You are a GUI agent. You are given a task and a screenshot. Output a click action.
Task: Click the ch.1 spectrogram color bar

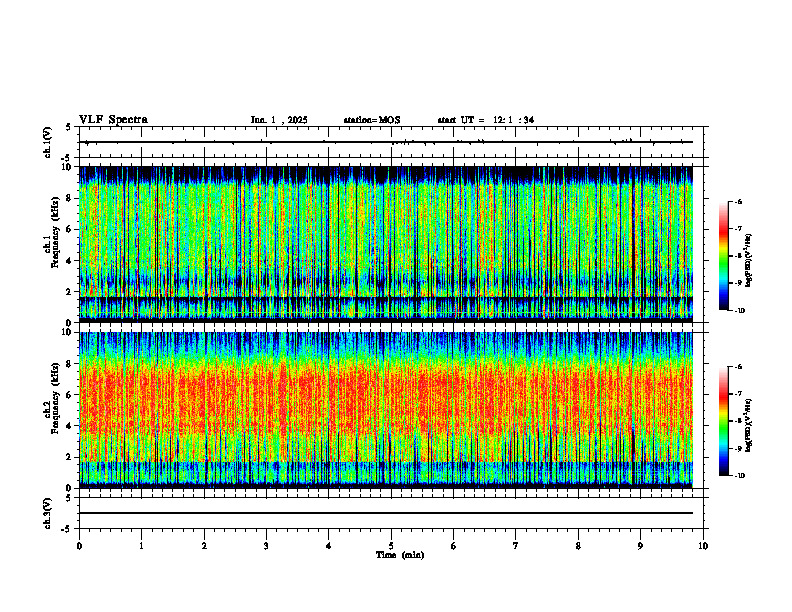(723, 256)
